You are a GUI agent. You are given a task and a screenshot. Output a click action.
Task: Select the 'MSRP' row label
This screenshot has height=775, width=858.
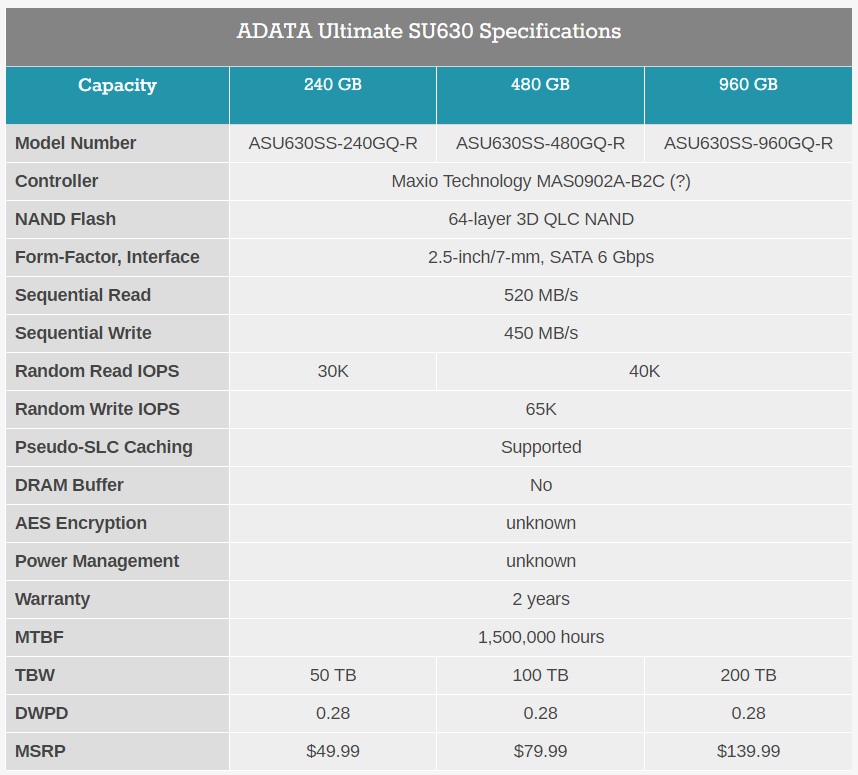click(x=40, y=751)
